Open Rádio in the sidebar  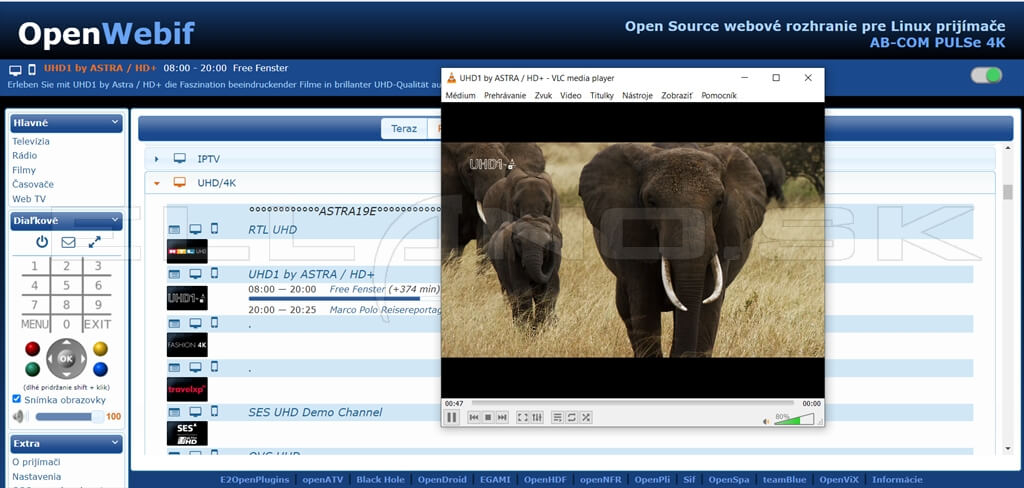click(x=25, y=155)
